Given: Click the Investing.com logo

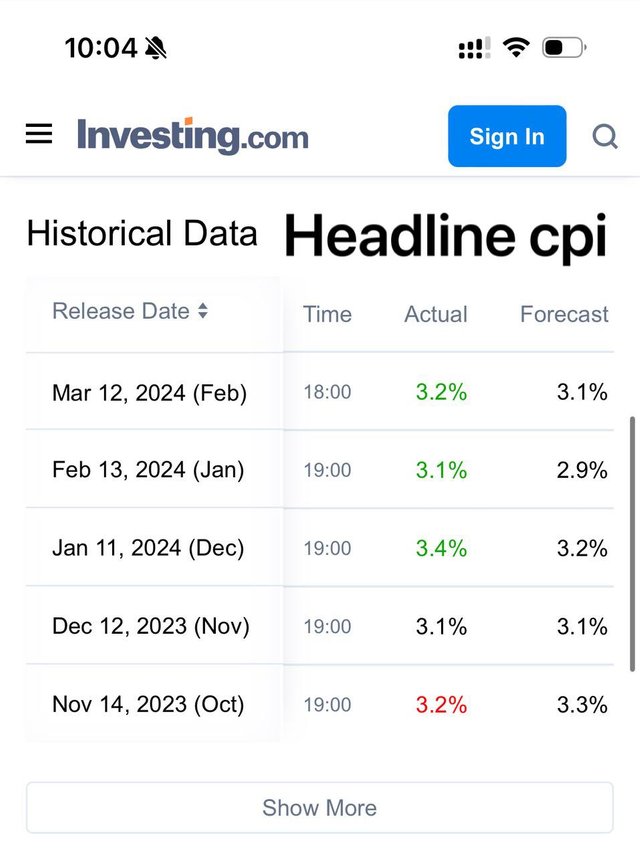Looking at the screenshot, I should [193, 136].
